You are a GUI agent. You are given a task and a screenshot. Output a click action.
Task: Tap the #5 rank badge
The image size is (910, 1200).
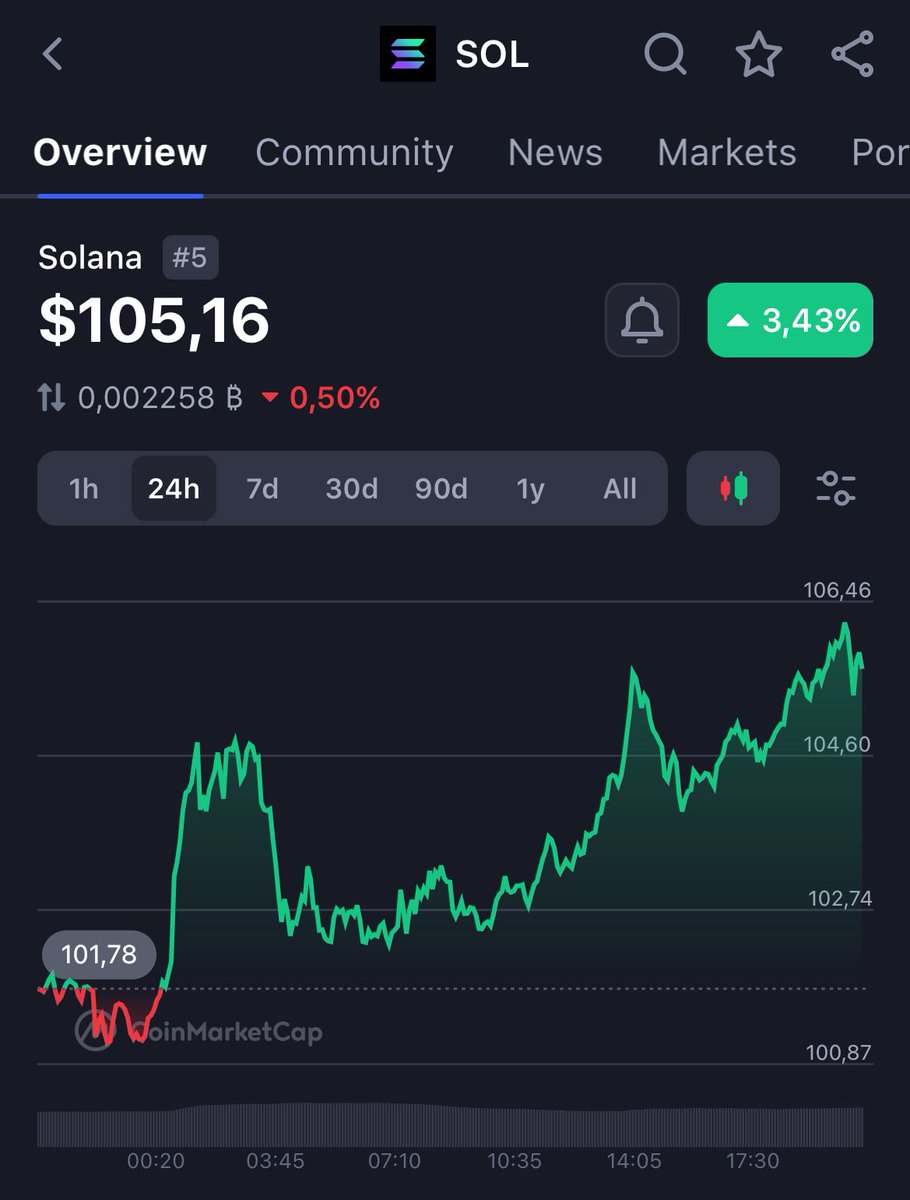(190, 258)
